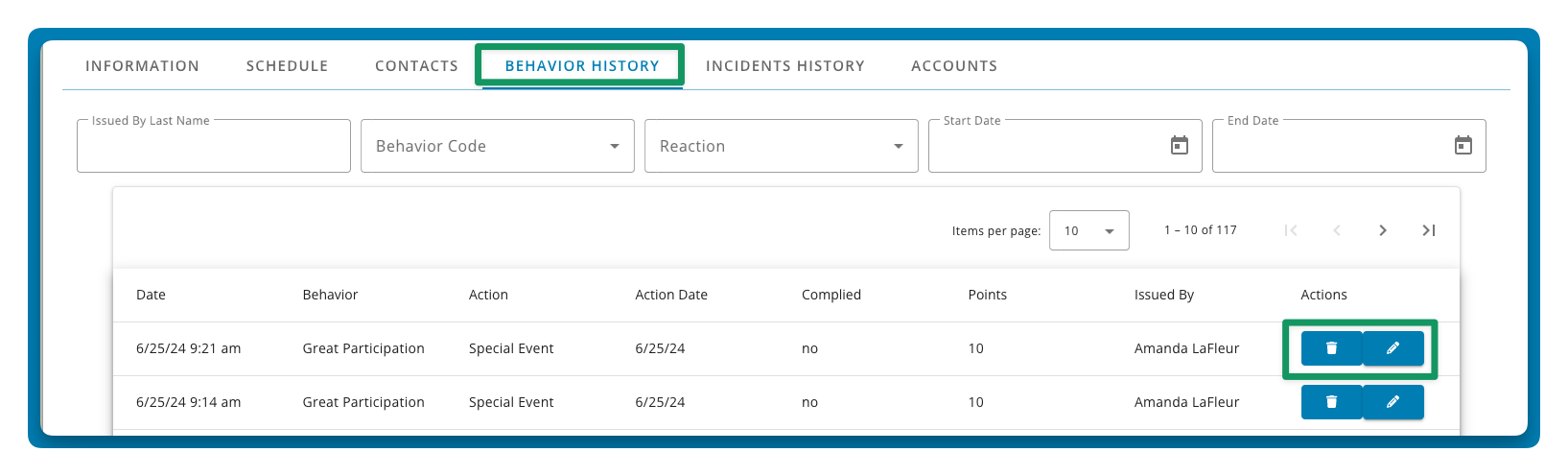Focus the Issued By Last Name field
This screenshot has width=1568, height=476.
tap(214, 146)
